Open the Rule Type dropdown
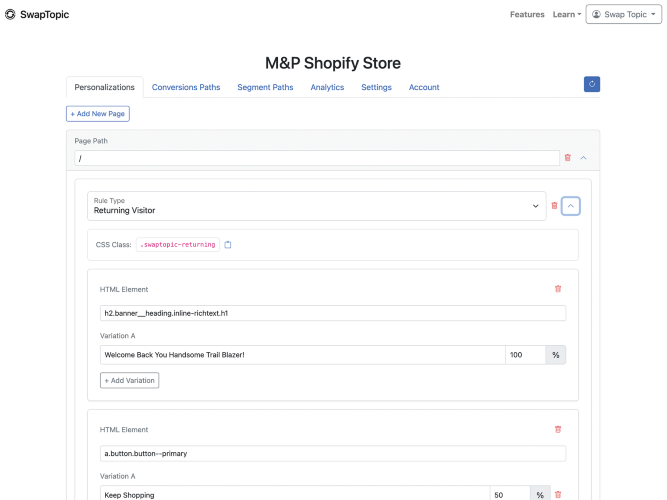Image resolution: width=667 pixels, height=500 pixels. point(316,206)
